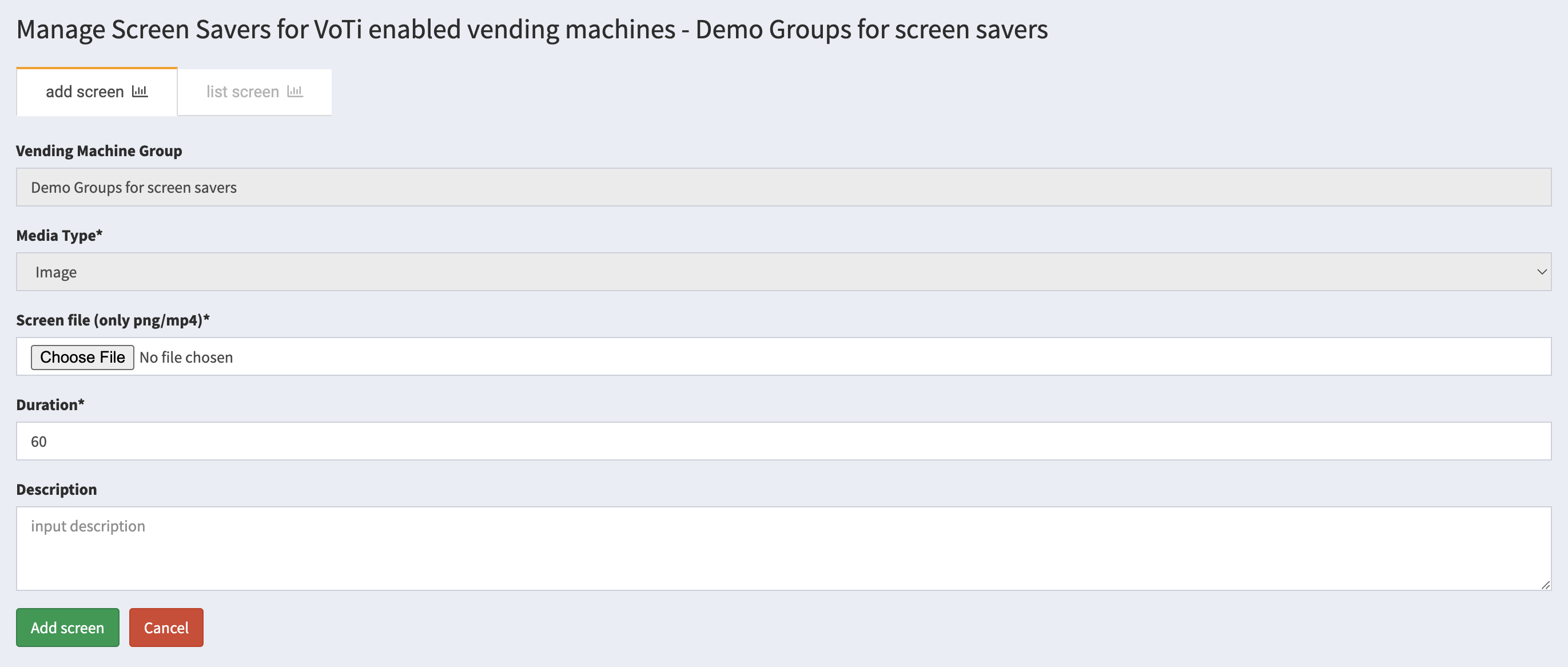Click the bar chart icon on list screen tab
Image resolution: width=1568 pixels, height=667 pixels.
295,92
